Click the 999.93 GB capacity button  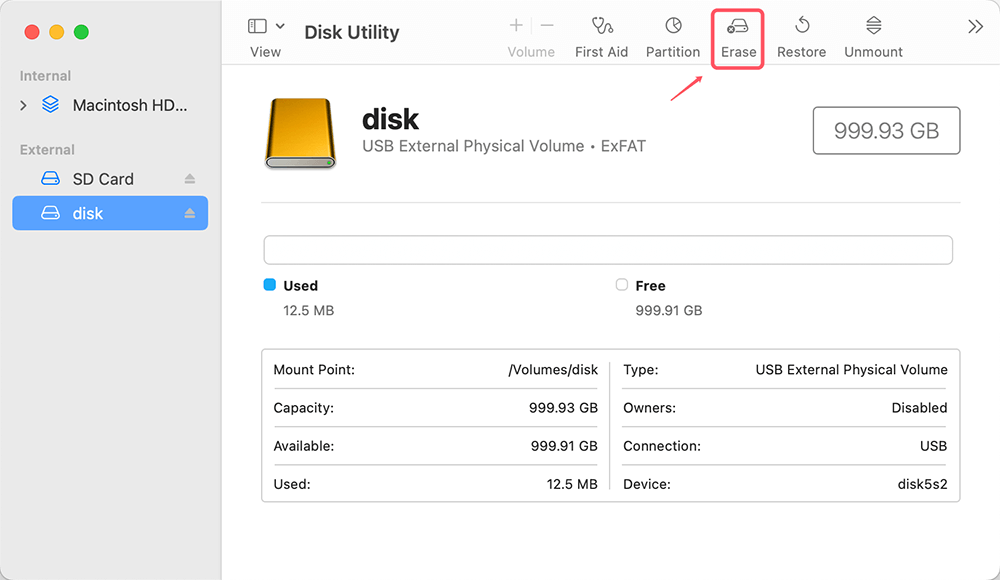point(886,130)
